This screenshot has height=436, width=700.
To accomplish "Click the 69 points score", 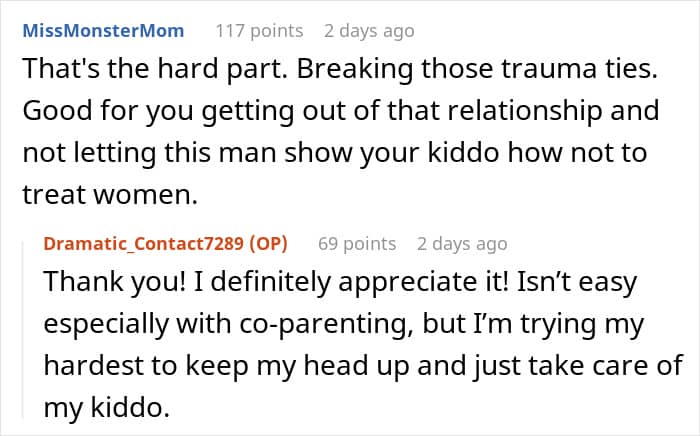I will click(x=357, y=244).
